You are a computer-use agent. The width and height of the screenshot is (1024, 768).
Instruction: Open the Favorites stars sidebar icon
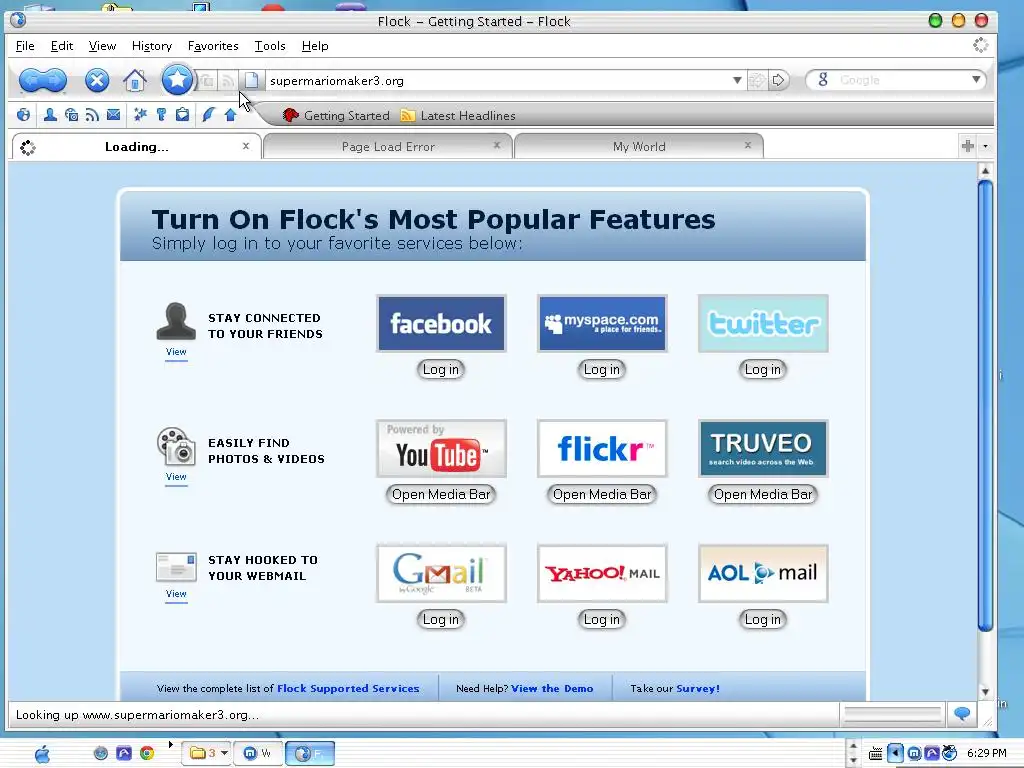click(x=140, y=115)
